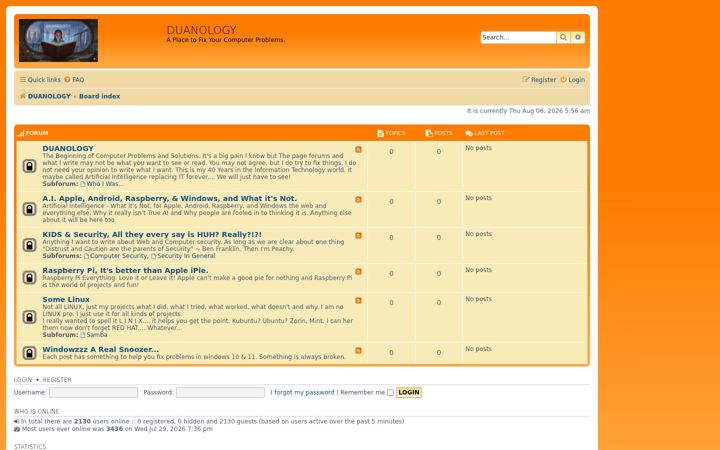Click the current date and time text
720x450 pixels.
pyautogui.click(x=529, y=111)
